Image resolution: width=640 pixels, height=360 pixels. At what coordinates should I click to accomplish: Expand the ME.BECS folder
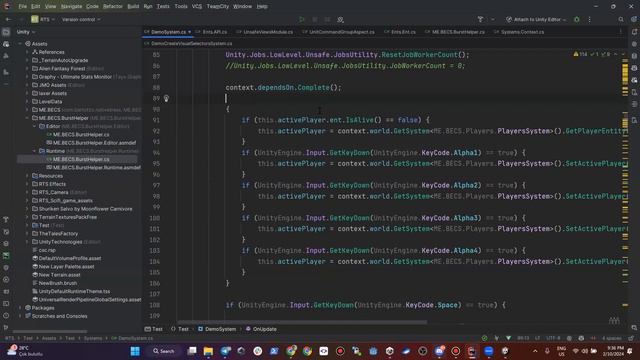coord(27,110)
